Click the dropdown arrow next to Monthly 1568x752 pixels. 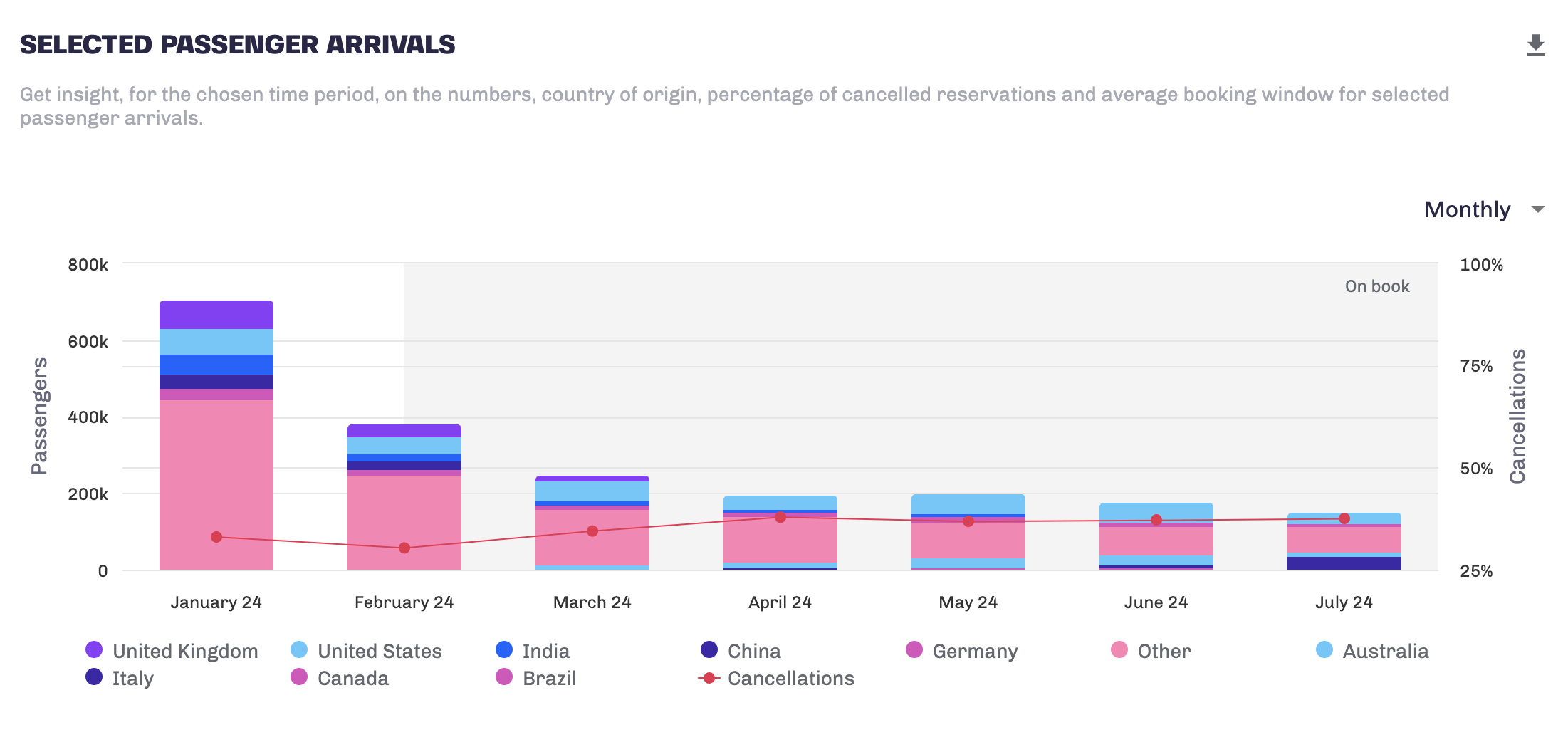click(1538, 209)
